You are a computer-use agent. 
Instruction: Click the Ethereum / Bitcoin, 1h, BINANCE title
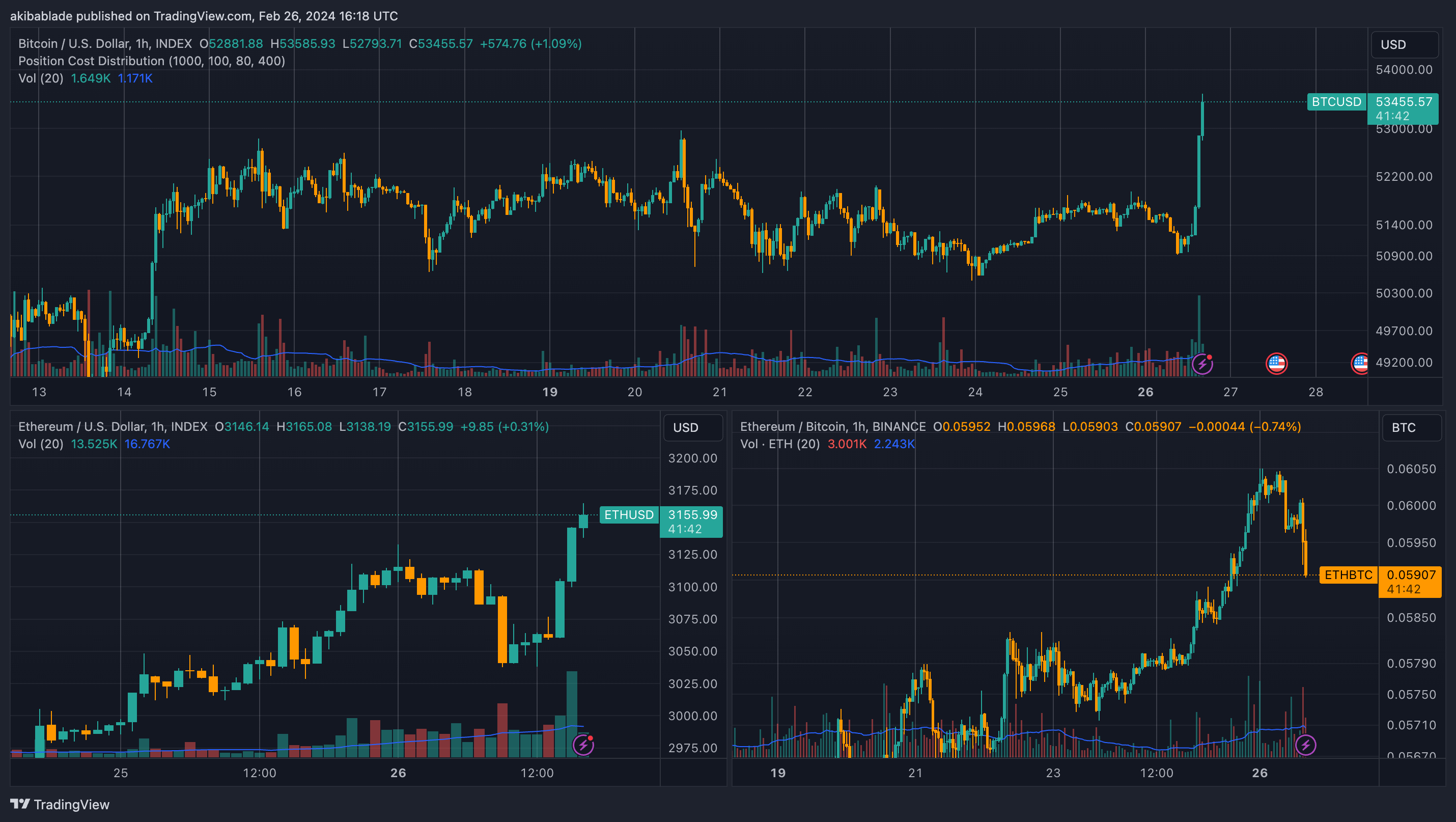(x=831, y=426)
